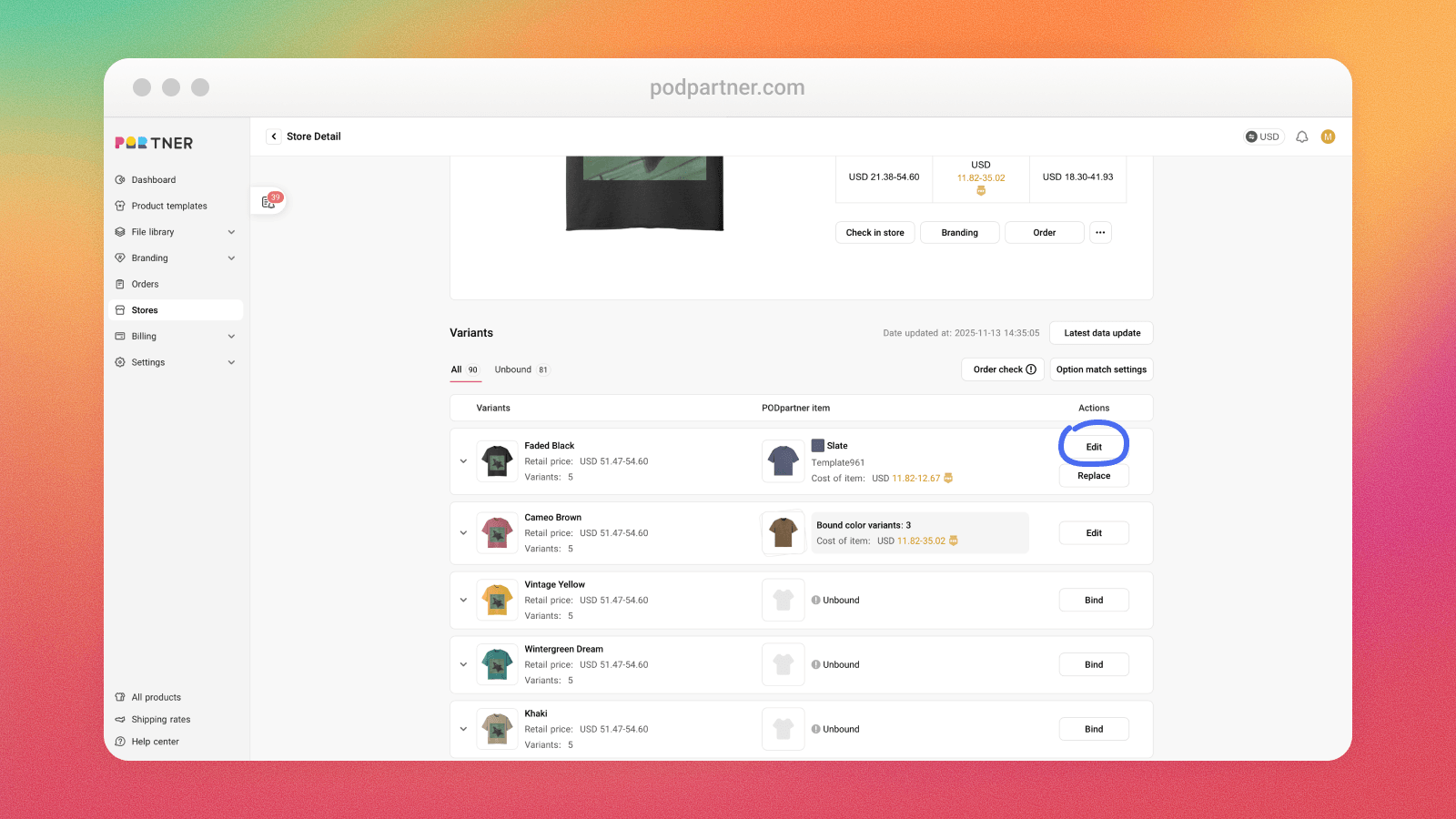1456x819 pixels.
Task: Expand the Billing sidebar menu
Action: click(231, 337)
